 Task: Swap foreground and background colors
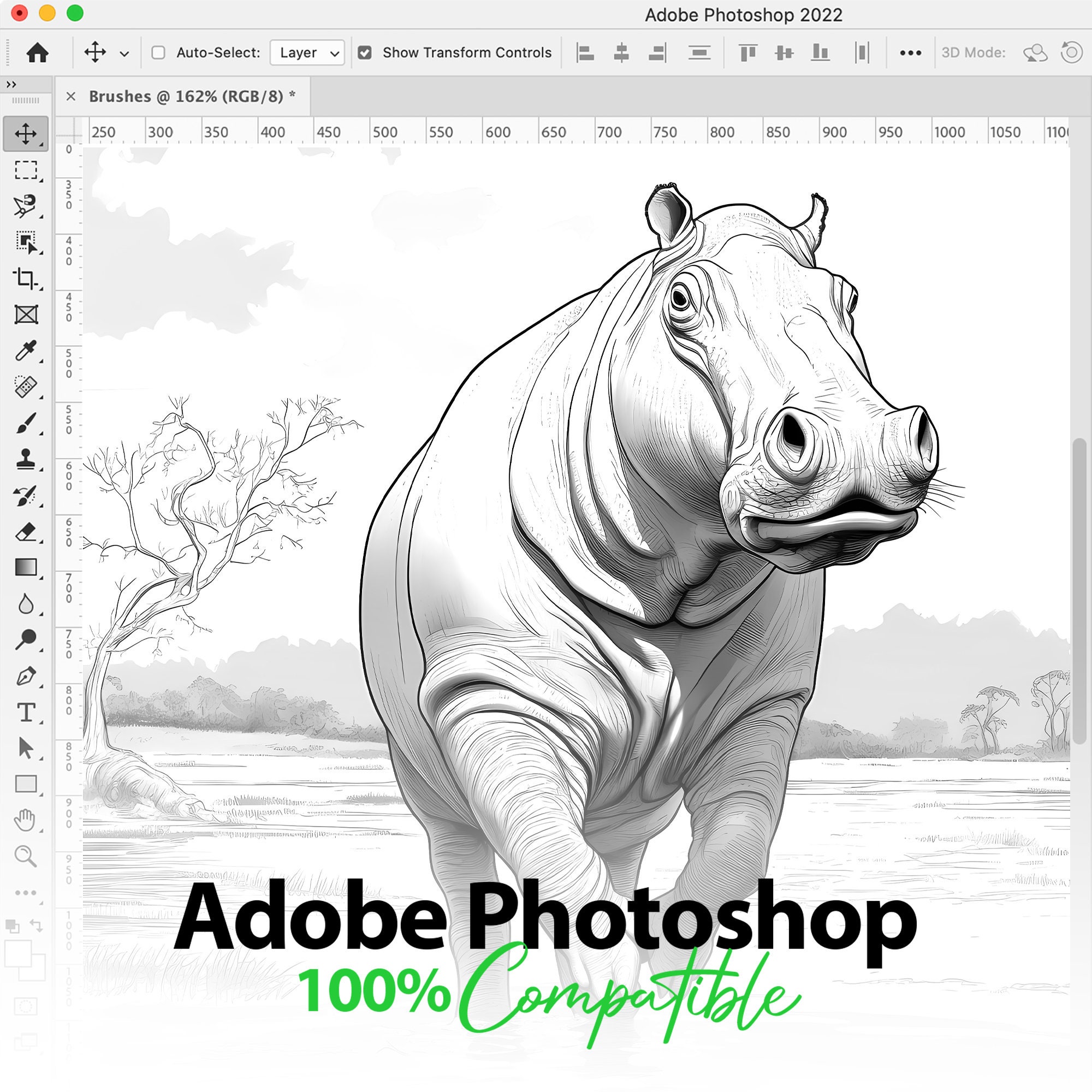pos(36,925)
